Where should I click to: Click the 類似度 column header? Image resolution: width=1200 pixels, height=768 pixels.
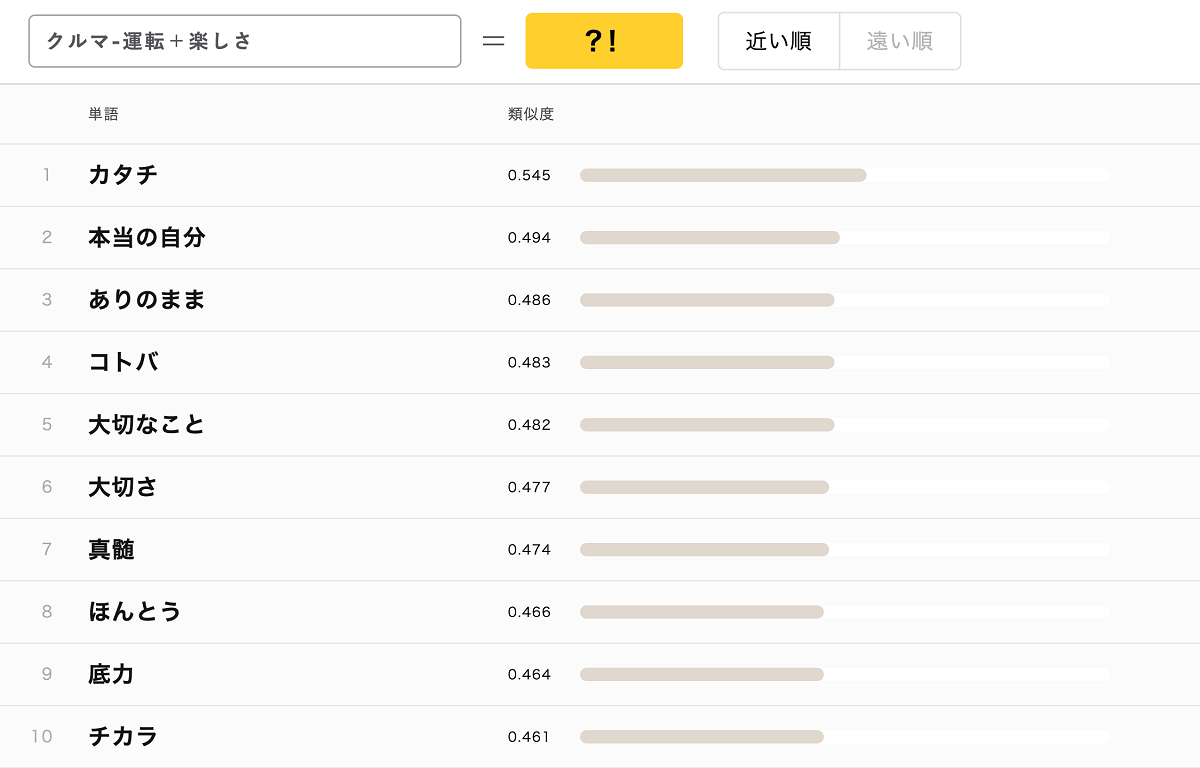coord(531,114)
